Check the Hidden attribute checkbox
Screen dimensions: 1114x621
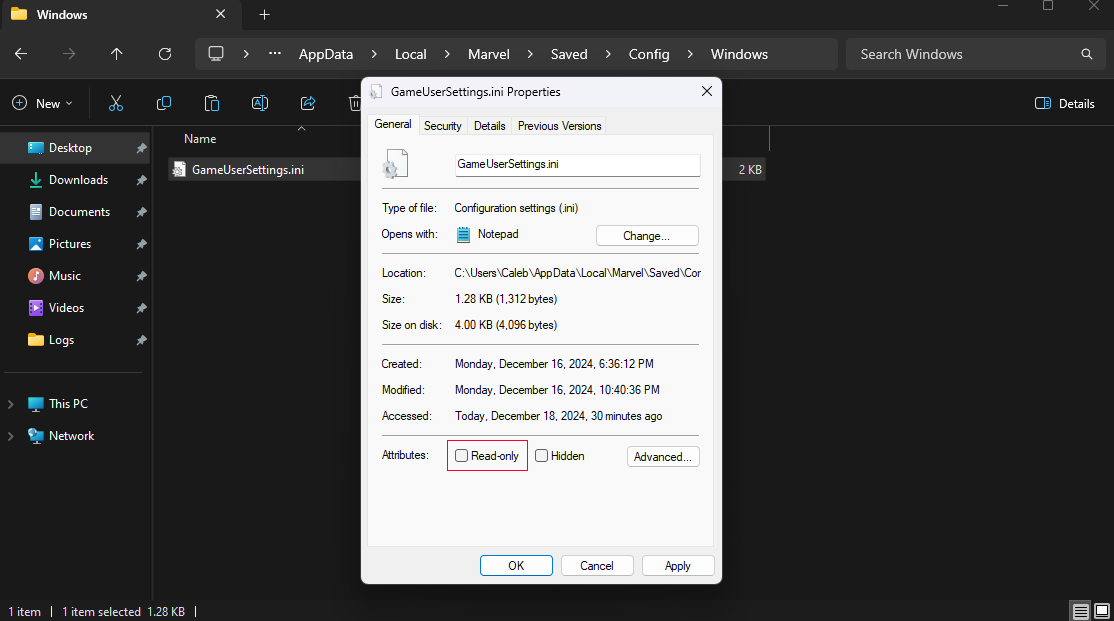pos(541,456)
